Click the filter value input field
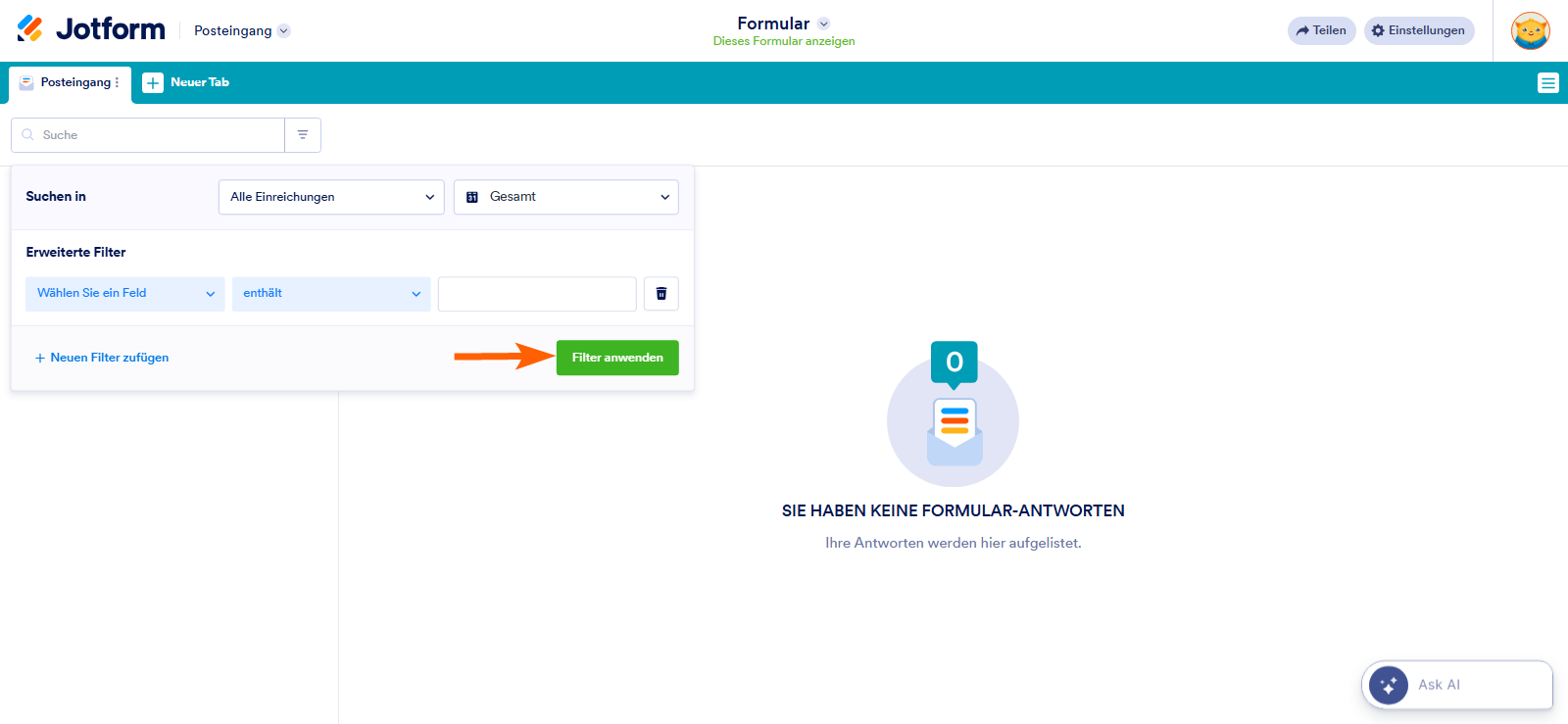The image size is (1568, 724). 537,294
